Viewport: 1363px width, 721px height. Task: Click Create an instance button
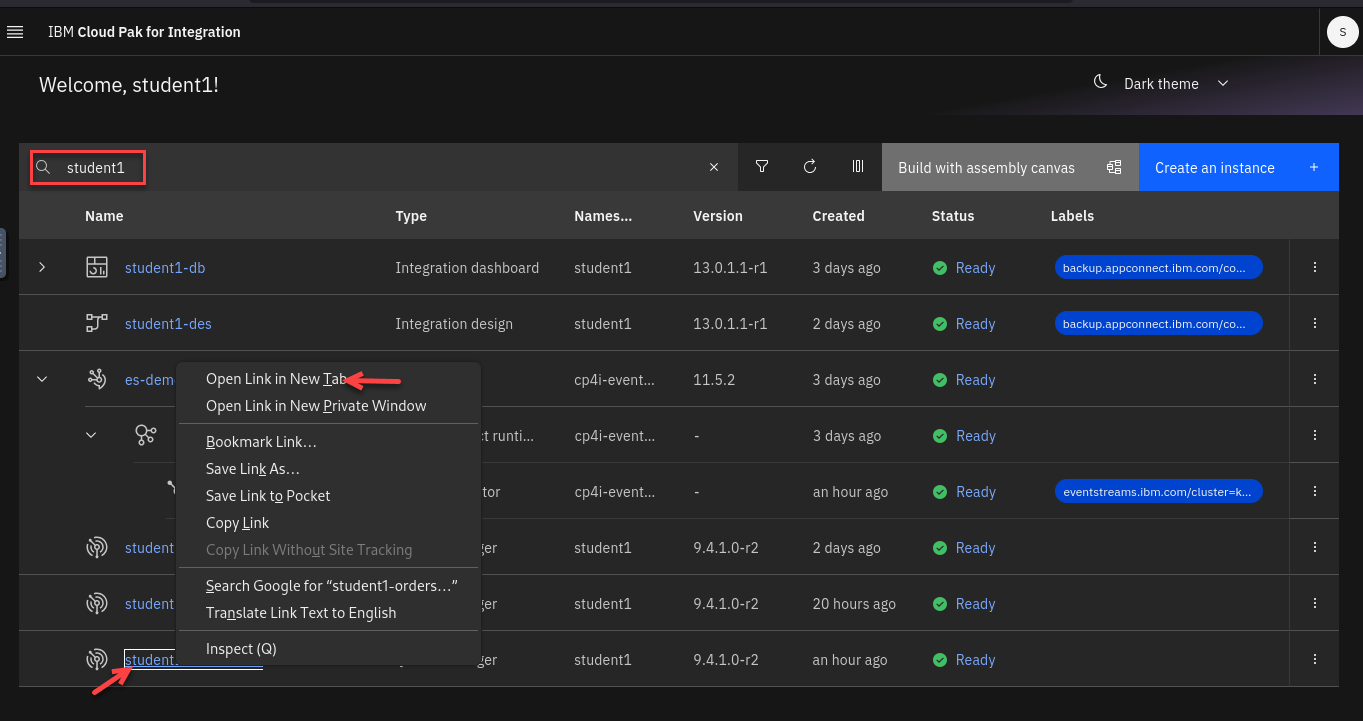coord(1237,167)
